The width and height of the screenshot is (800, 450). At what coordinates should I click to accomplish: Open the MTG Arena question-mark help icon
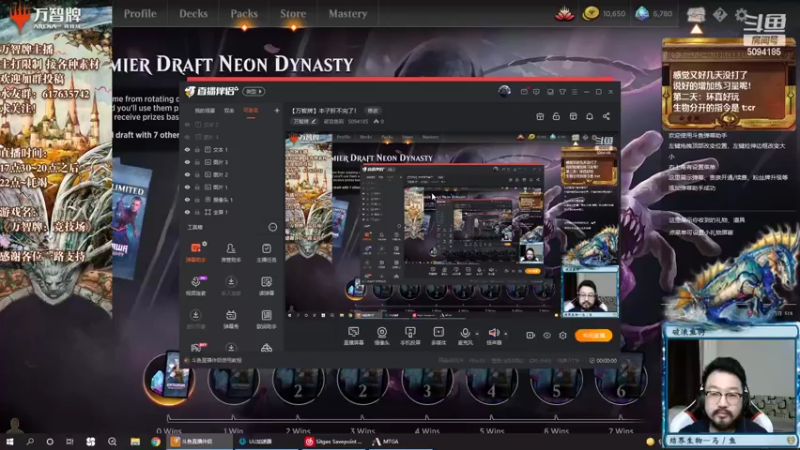click(x=719, y=14)
